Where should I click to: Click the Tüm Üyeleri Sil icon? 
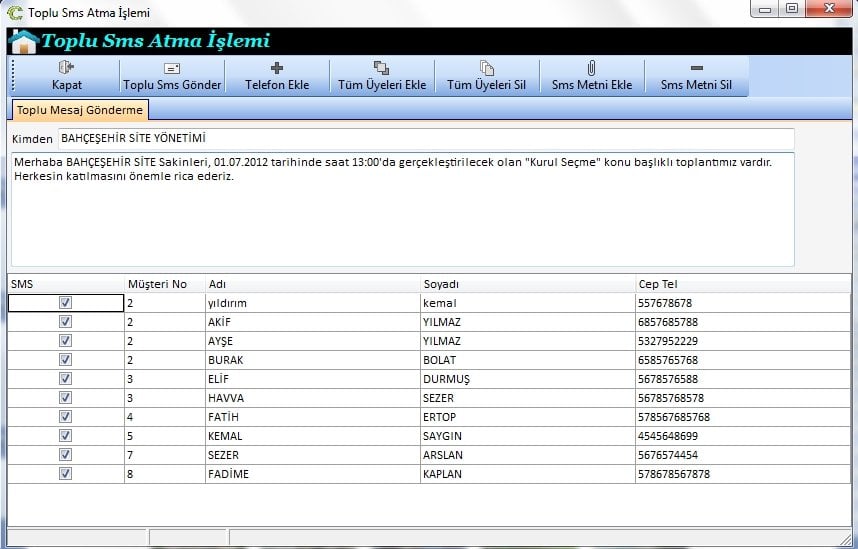486,68
